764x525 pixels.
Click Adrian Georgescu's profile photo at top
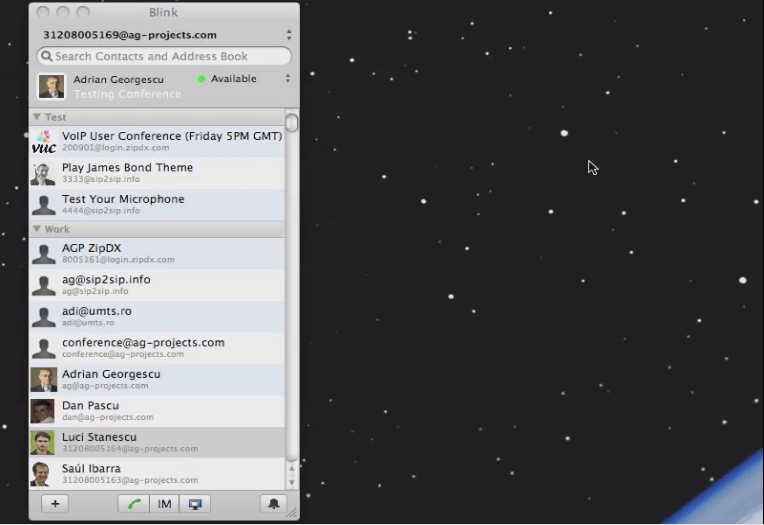click(51, 86)
